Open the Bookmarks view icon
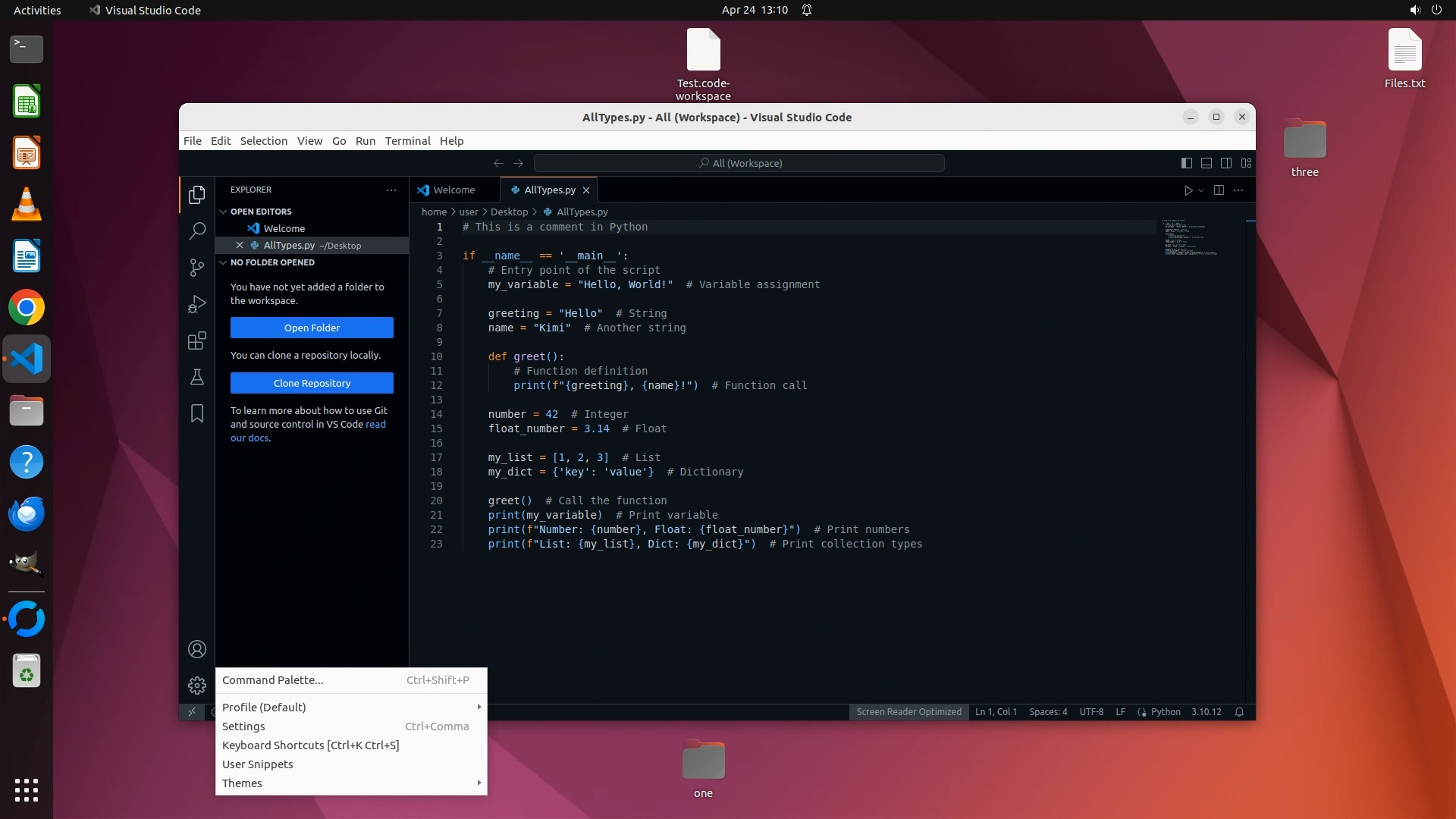Viewport: 1456px width, 819px height. click(197, 413)
